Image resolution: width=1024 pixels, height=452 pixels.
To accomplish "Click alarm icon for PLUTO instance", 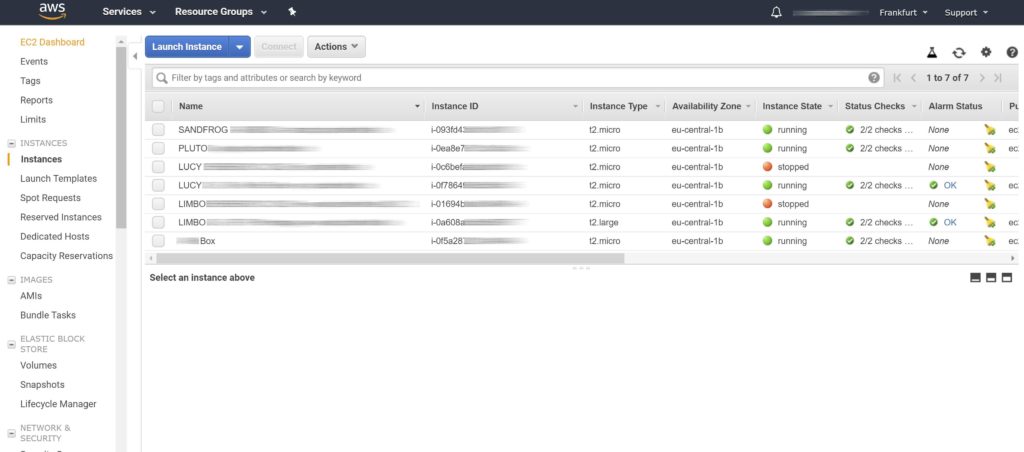I will click(990, 148).
